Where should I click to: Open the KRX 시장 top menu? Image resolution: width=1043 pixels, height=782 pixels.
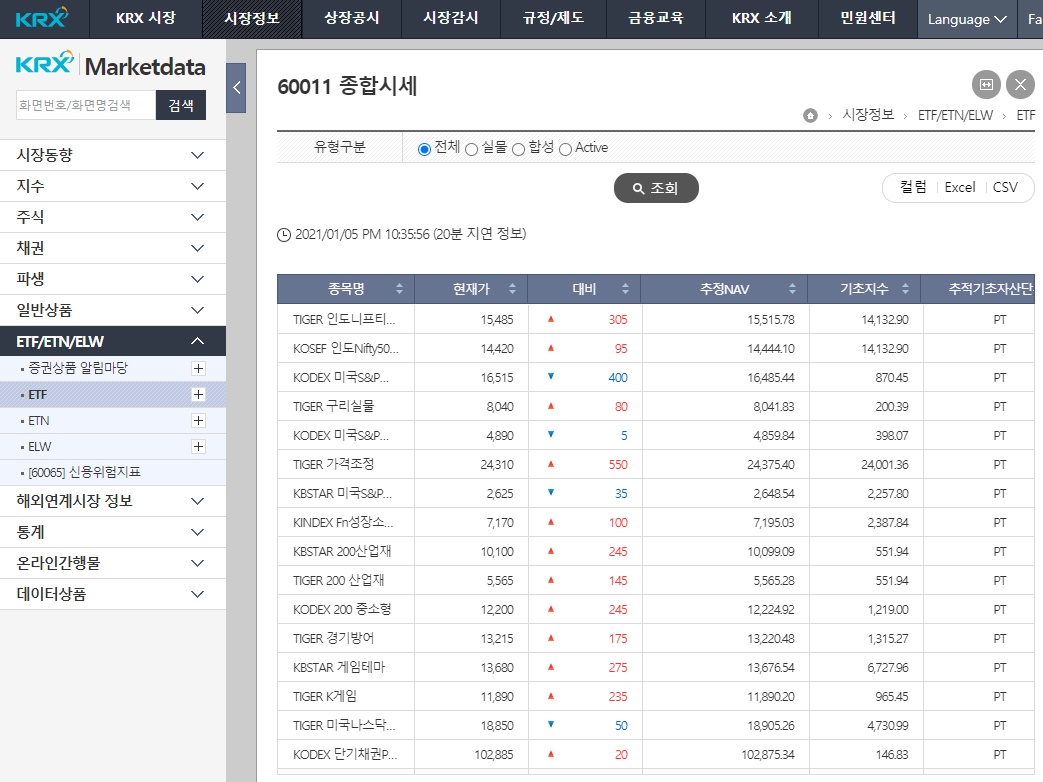[146, 19]
